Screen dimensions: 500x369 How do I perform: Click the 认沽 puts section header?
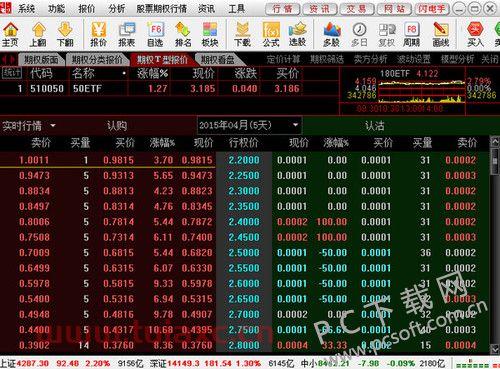pos(375,126)
